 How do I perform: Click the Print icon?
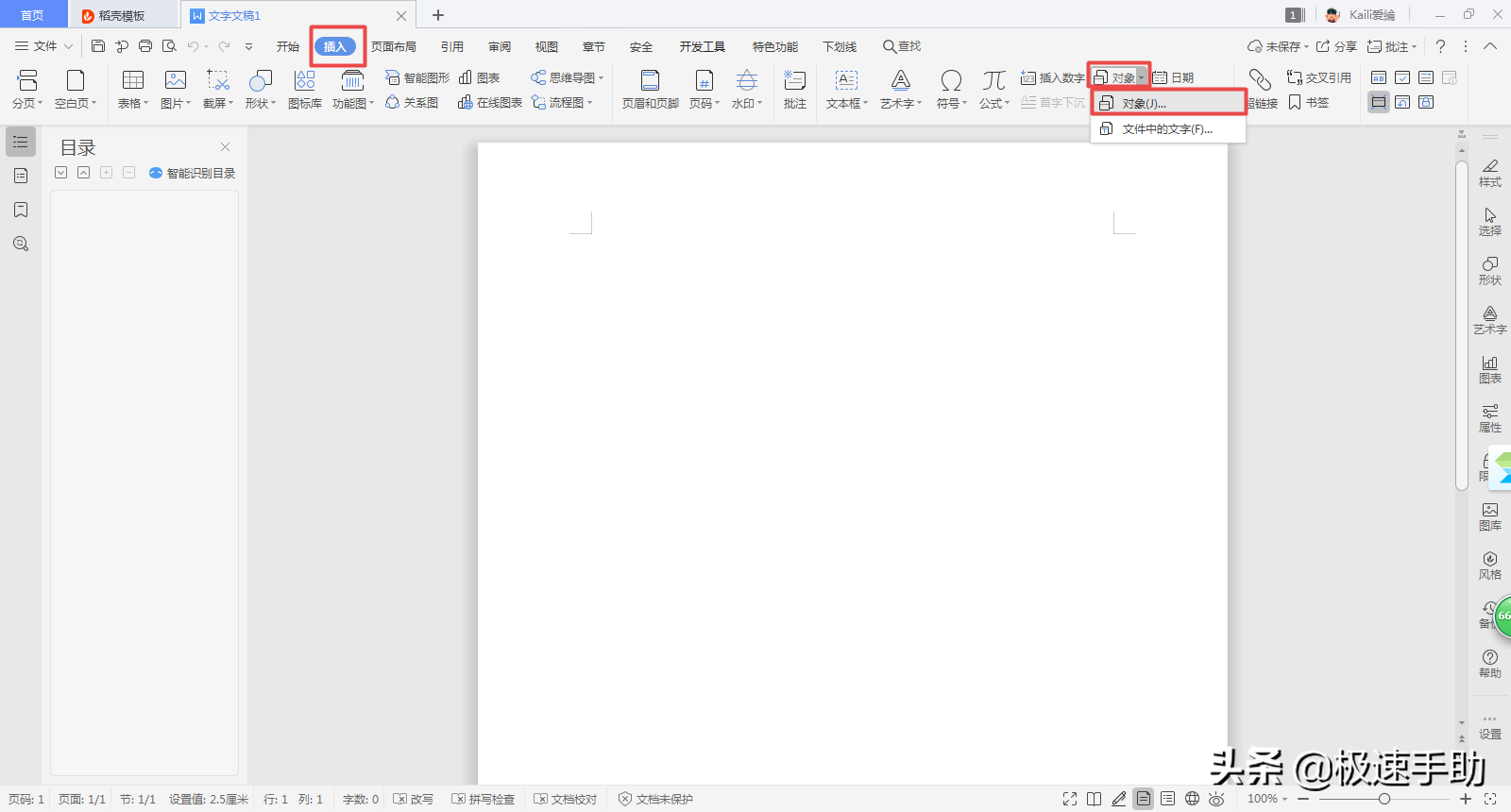[x=145, y=46]
